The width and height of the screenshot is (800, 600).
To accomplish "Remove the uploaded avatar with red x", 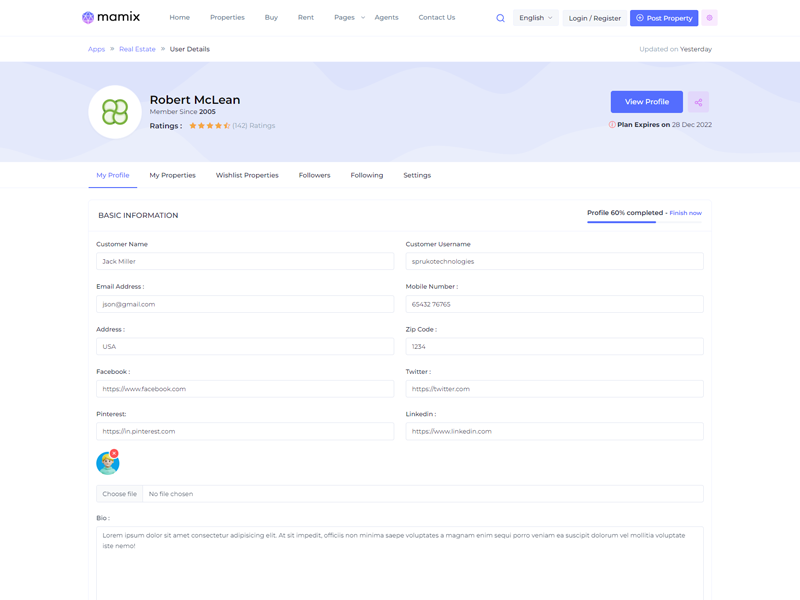I will [114, 454].
